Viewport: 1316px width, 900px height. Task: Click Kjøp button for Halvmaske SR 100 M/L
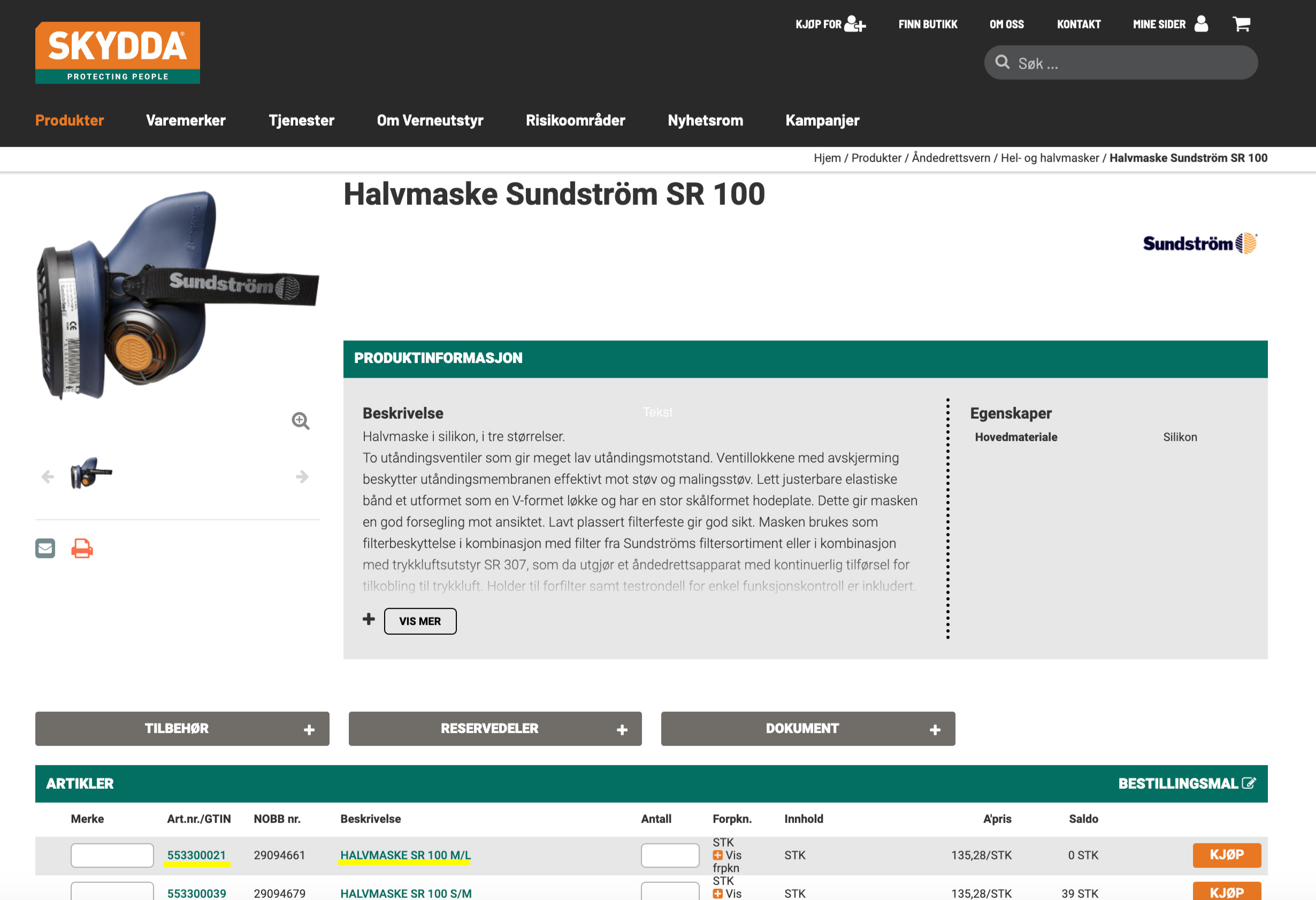coord(1226,855)
